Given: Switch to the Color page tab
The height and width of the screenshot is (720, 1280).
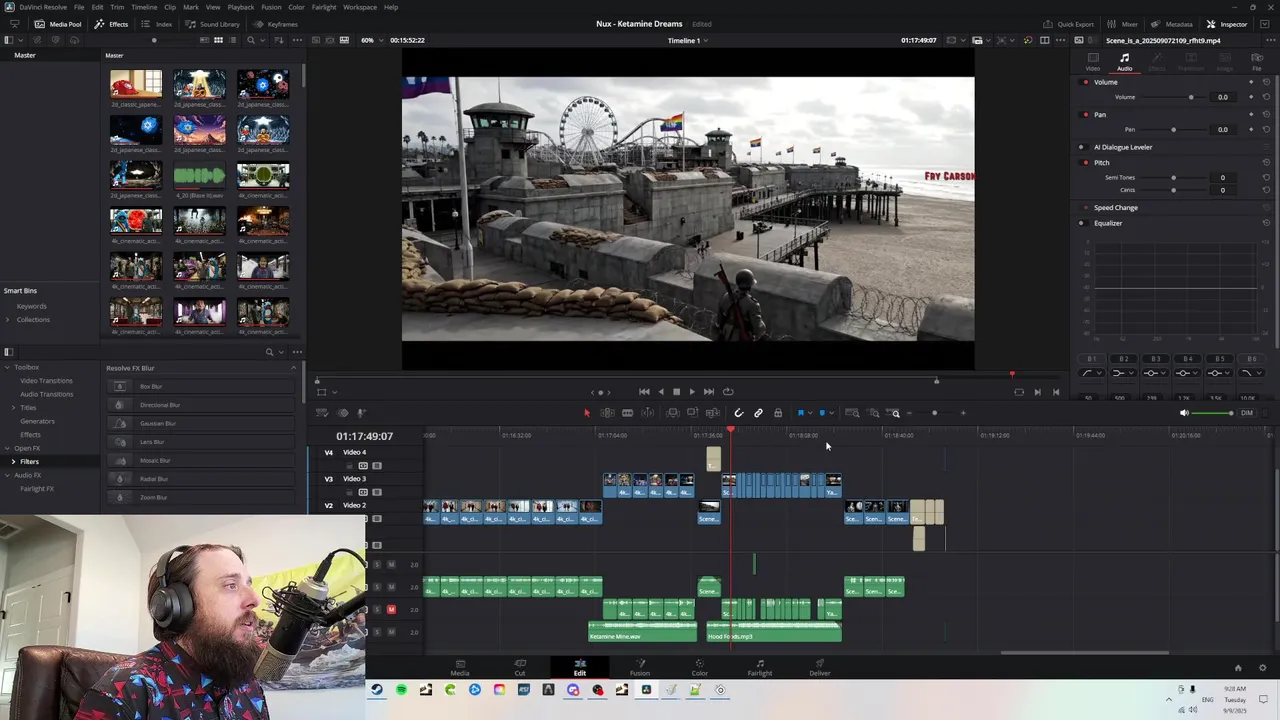Looking at the screenshot, I should click(700, 667).
